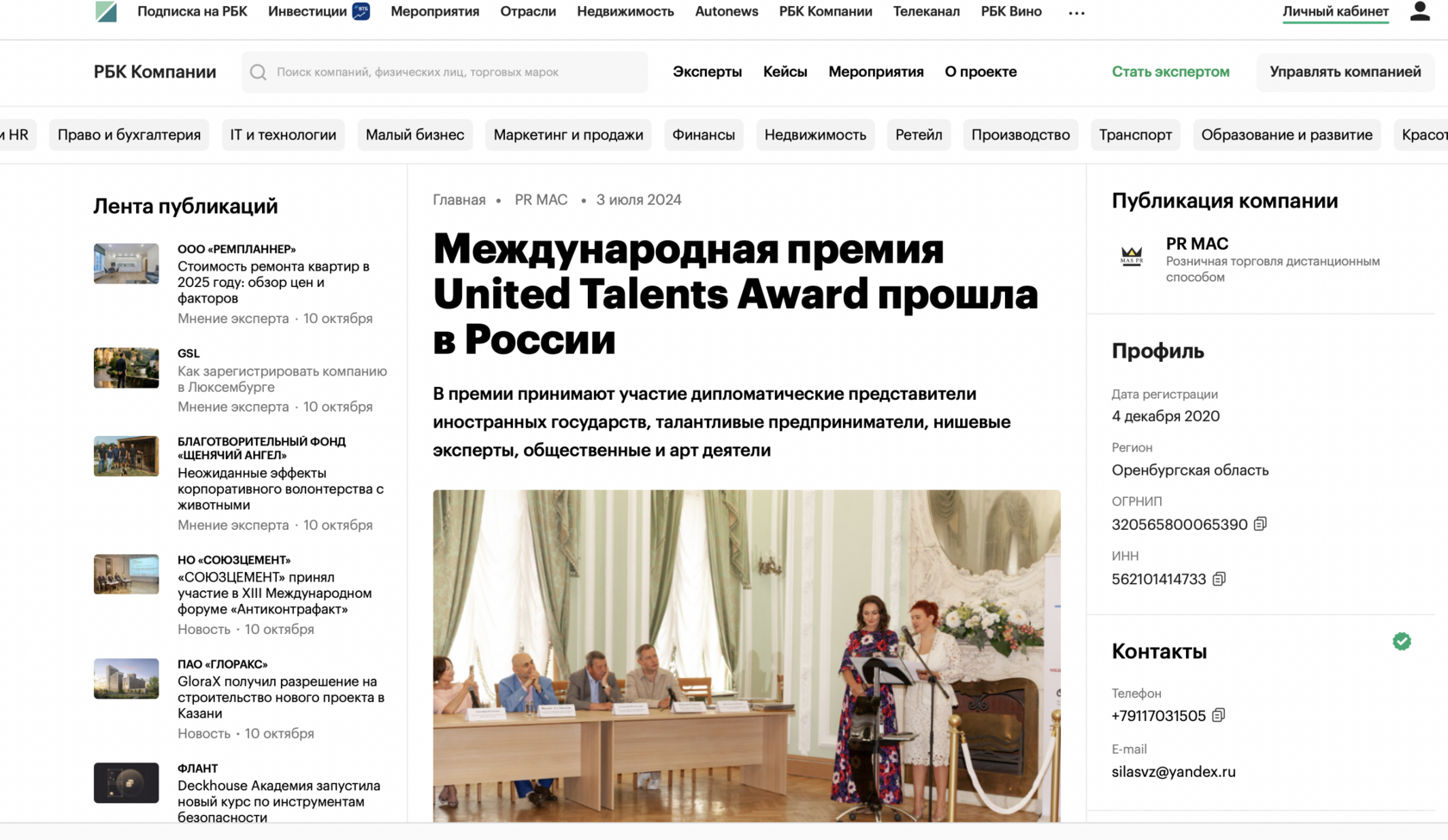Open the Инвестиции section
Image resolution: width=1448 pixels, height=840 pixels.
click(308, 11)
